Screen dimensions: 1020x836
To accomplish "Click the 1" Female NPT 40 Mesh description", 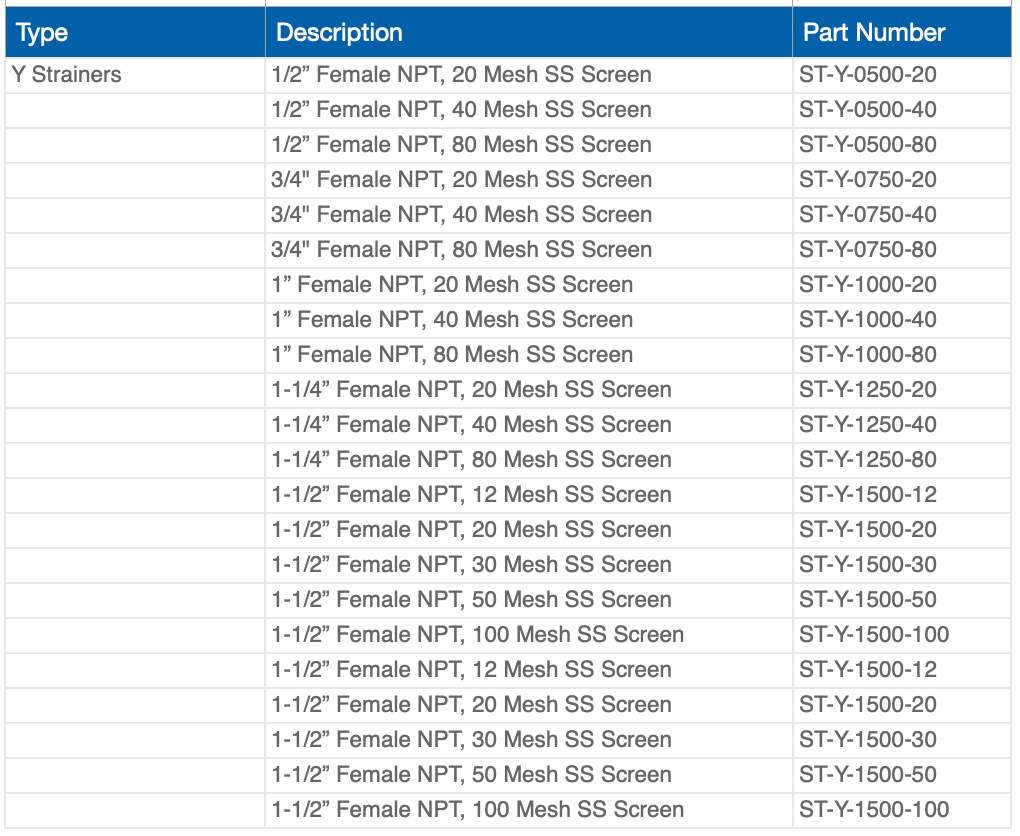I will [453, 319].
